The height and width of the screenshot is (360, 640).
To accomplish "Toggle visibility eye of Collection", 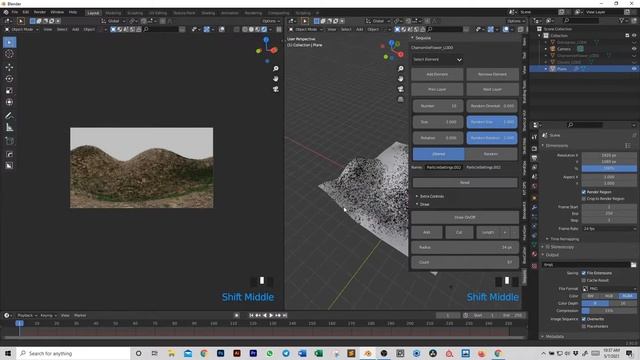I will 633,36.
